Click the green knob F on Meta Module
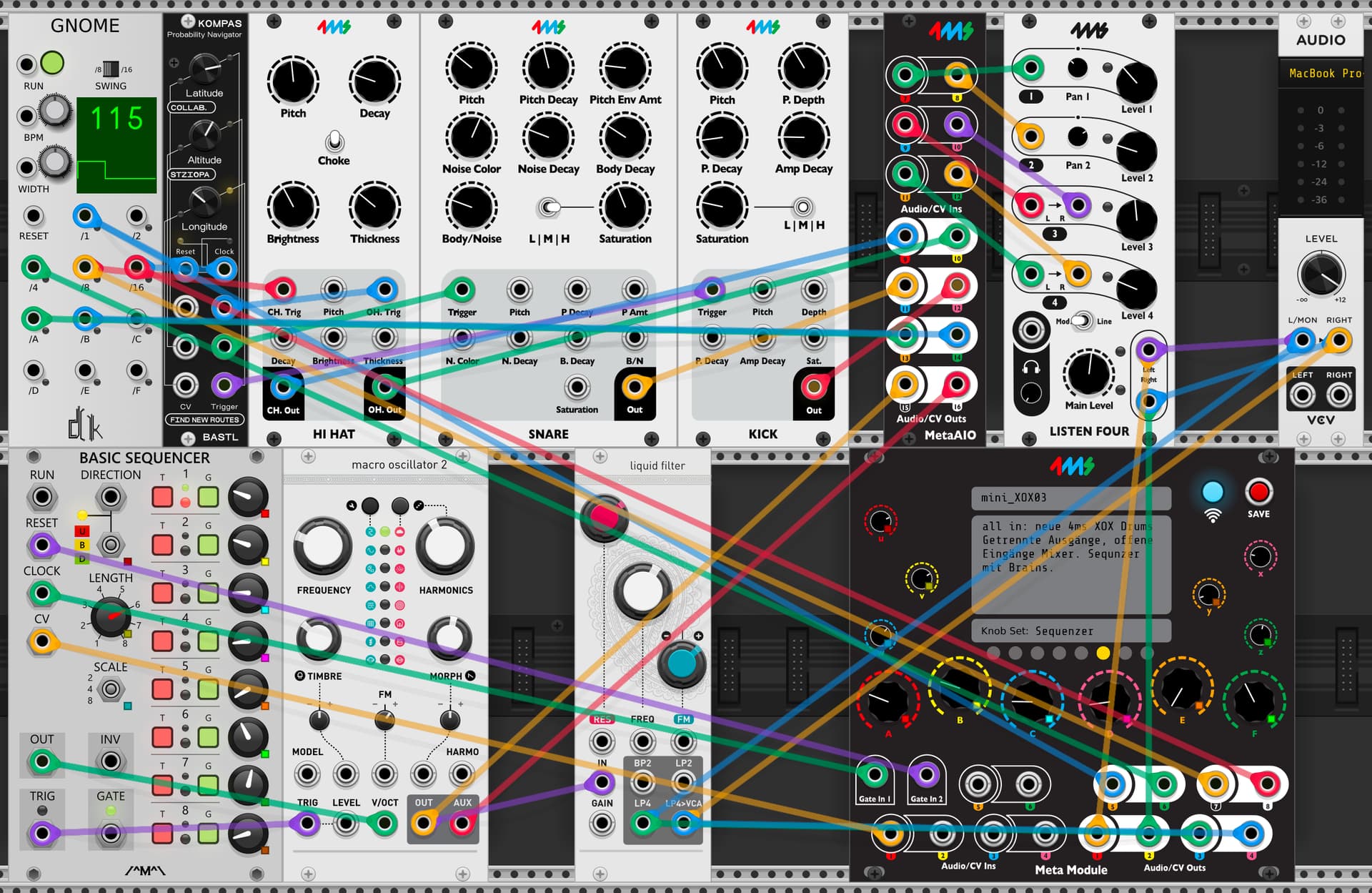This screenshot has height=893, width=1372. 1254,701
